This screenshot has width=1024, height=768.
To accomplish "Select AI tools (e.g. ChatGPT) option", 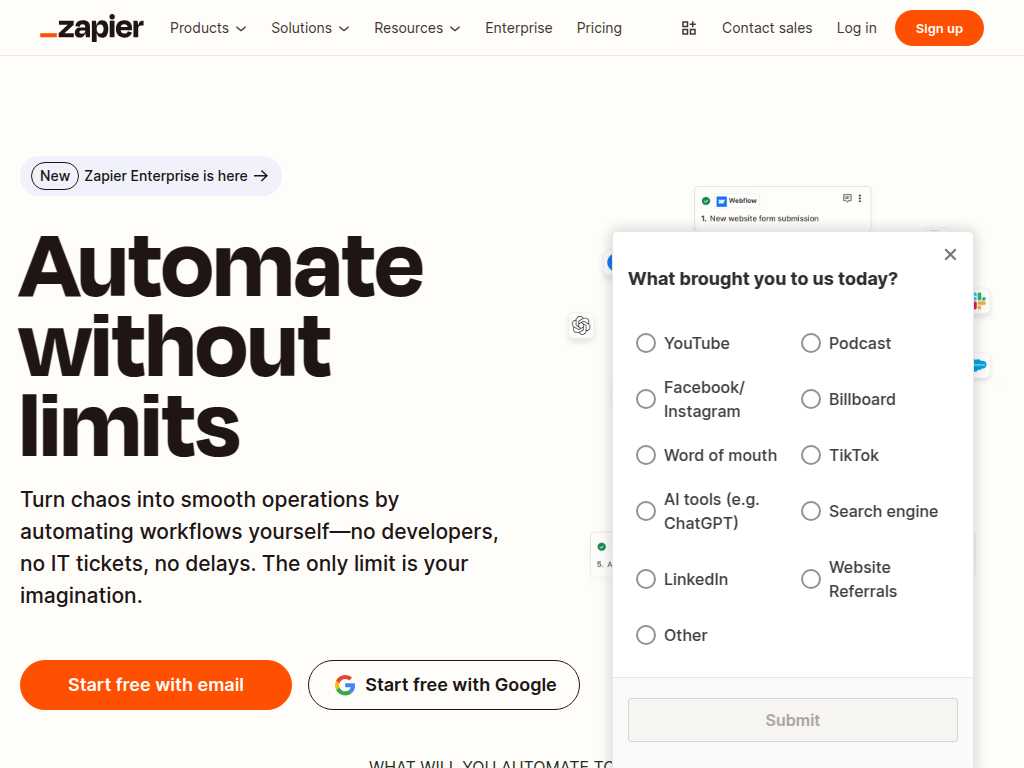I will [x=646, y=511].
